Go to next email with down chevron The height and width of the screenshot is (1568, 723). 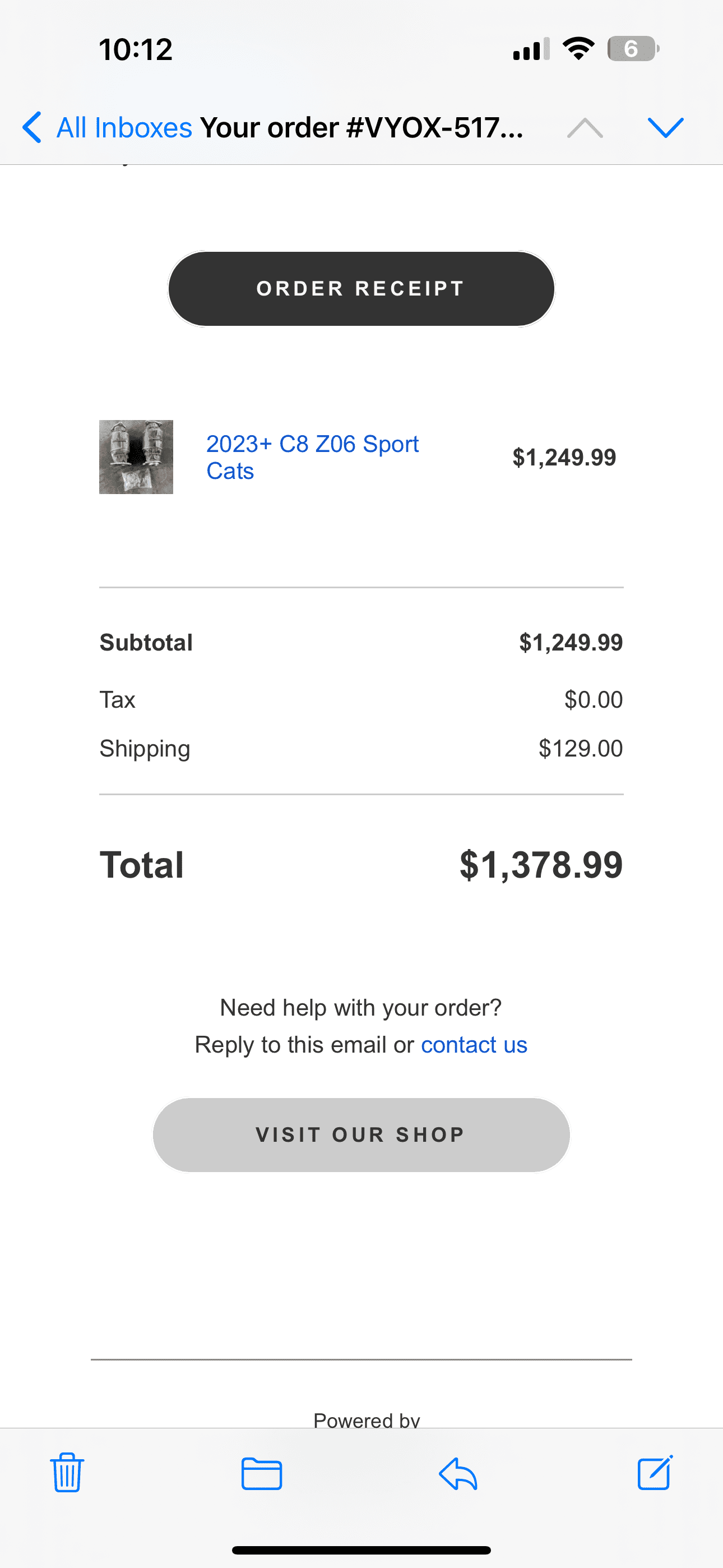[x=666, y=128]
